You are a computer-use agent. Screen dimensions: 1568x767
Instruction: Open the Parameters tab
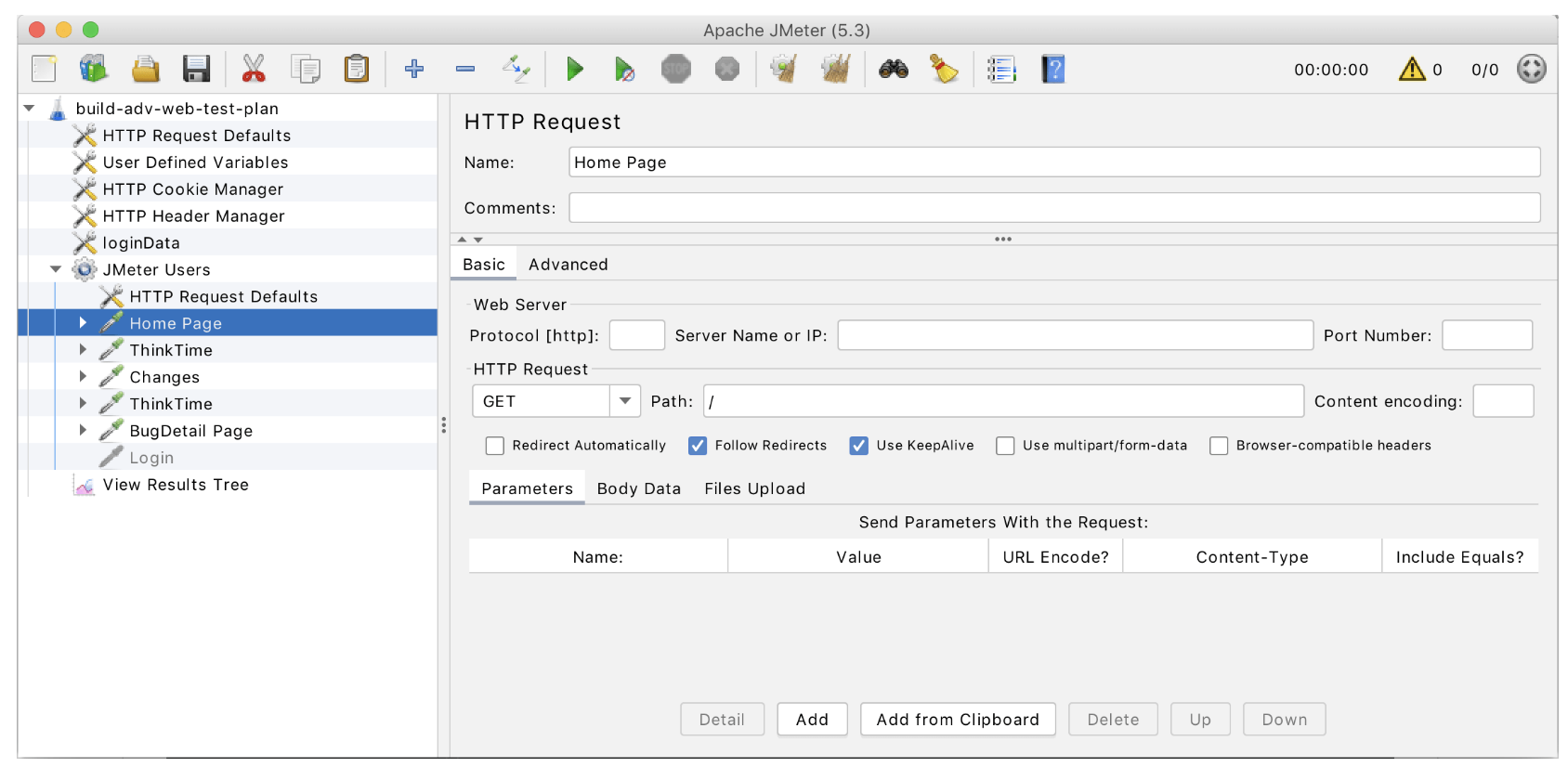point(527,488)
